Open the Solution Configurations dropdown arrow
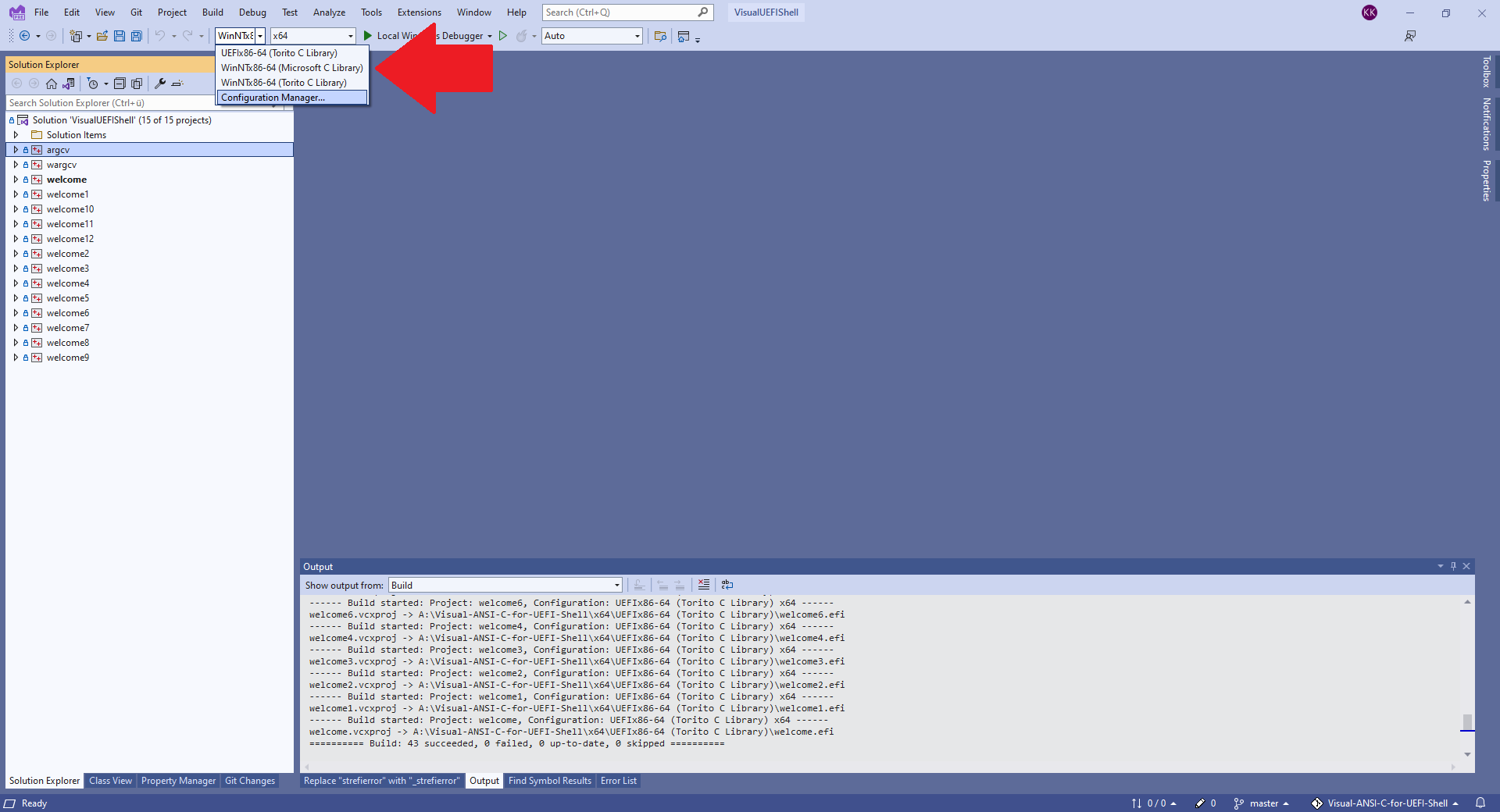1500x812 pixels. point(260,36)
